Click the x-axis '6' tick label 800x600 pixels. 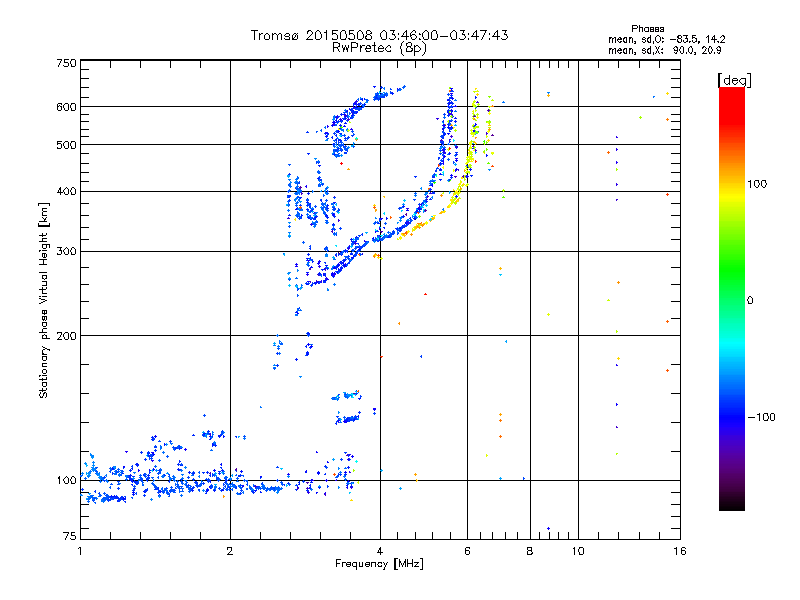[x=467, y=551]
